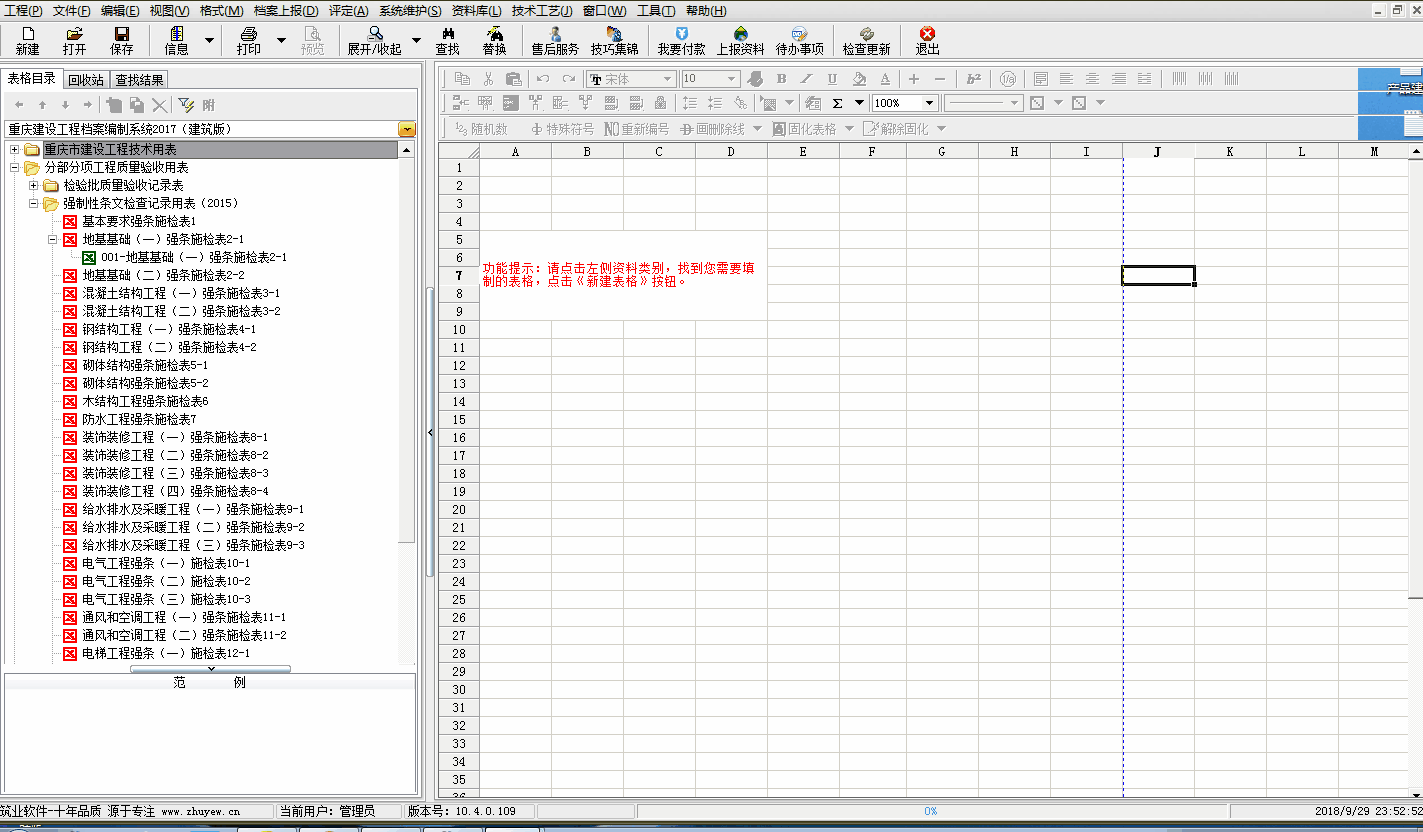Select 防水工程强条施检表7 in the tree
This screenshot has width=1423, height=832.
[x=139, y=419]
